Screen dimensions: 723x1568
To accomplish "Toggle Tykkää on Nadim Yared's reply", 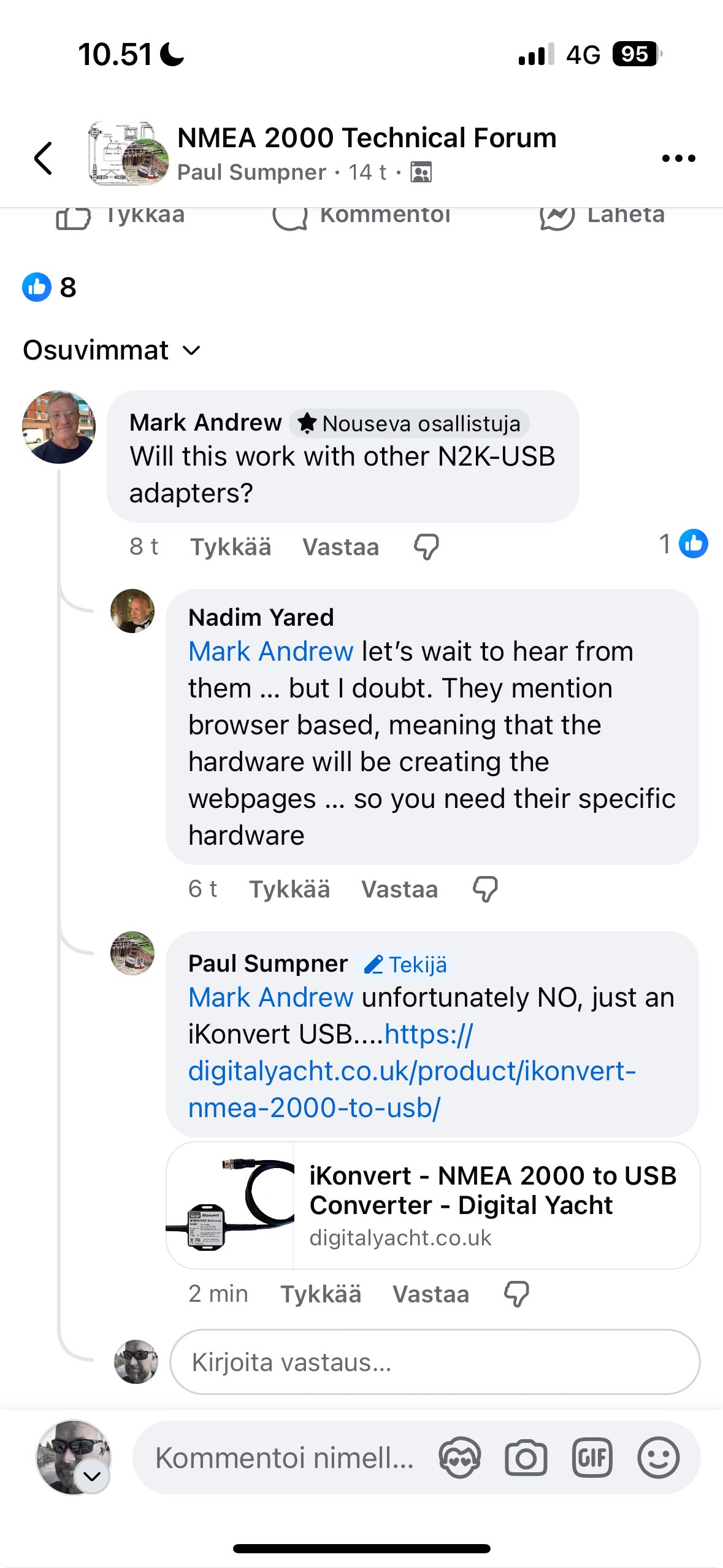I will [x=289, y=889].
